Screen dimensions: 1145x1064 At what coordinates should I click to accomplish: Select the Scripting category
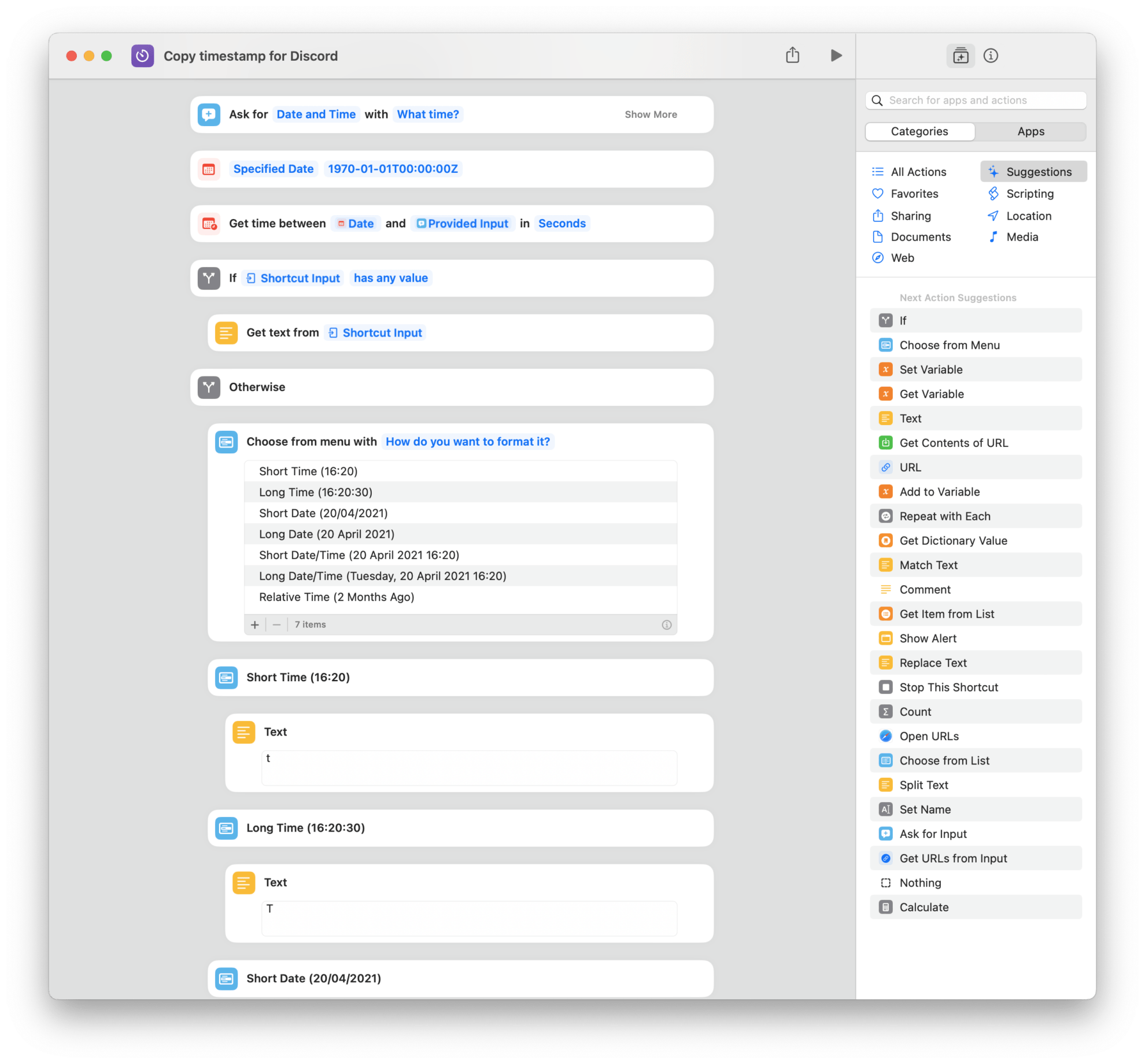pyautogui.click(x=1030, y=193)
